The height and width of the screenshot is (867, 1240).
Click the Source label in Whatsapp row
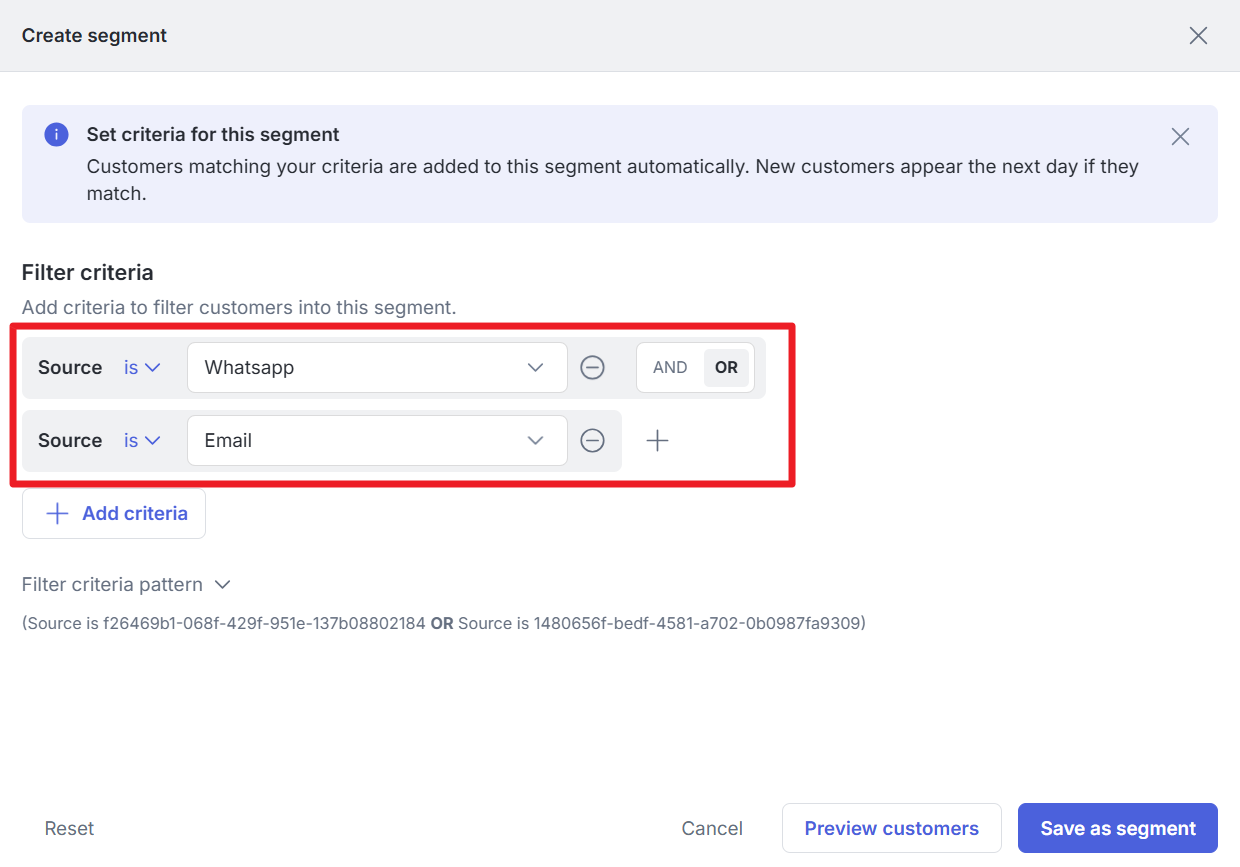coord(70,368)
